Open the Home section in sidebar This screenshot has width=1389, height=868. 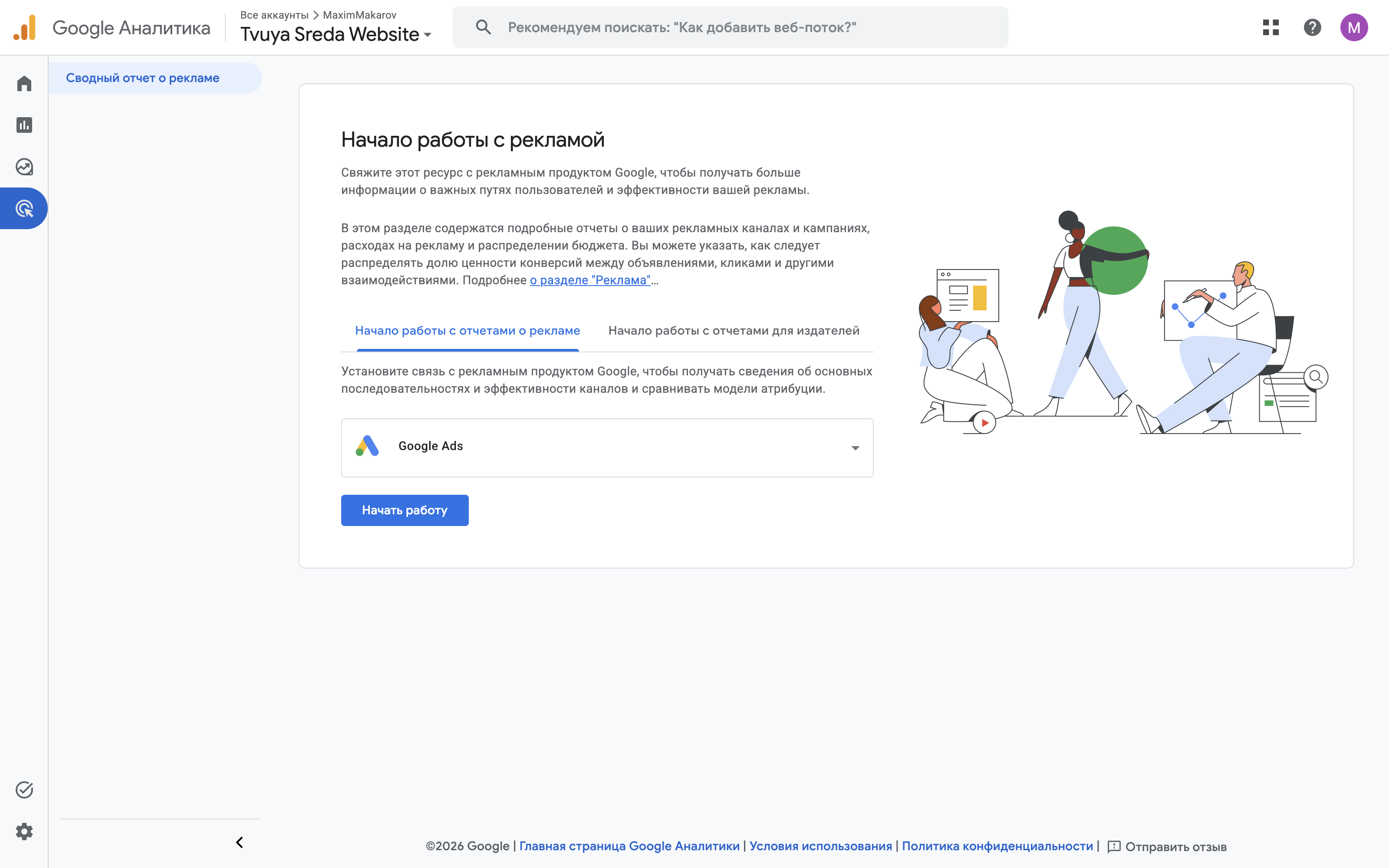pos(24,84)
